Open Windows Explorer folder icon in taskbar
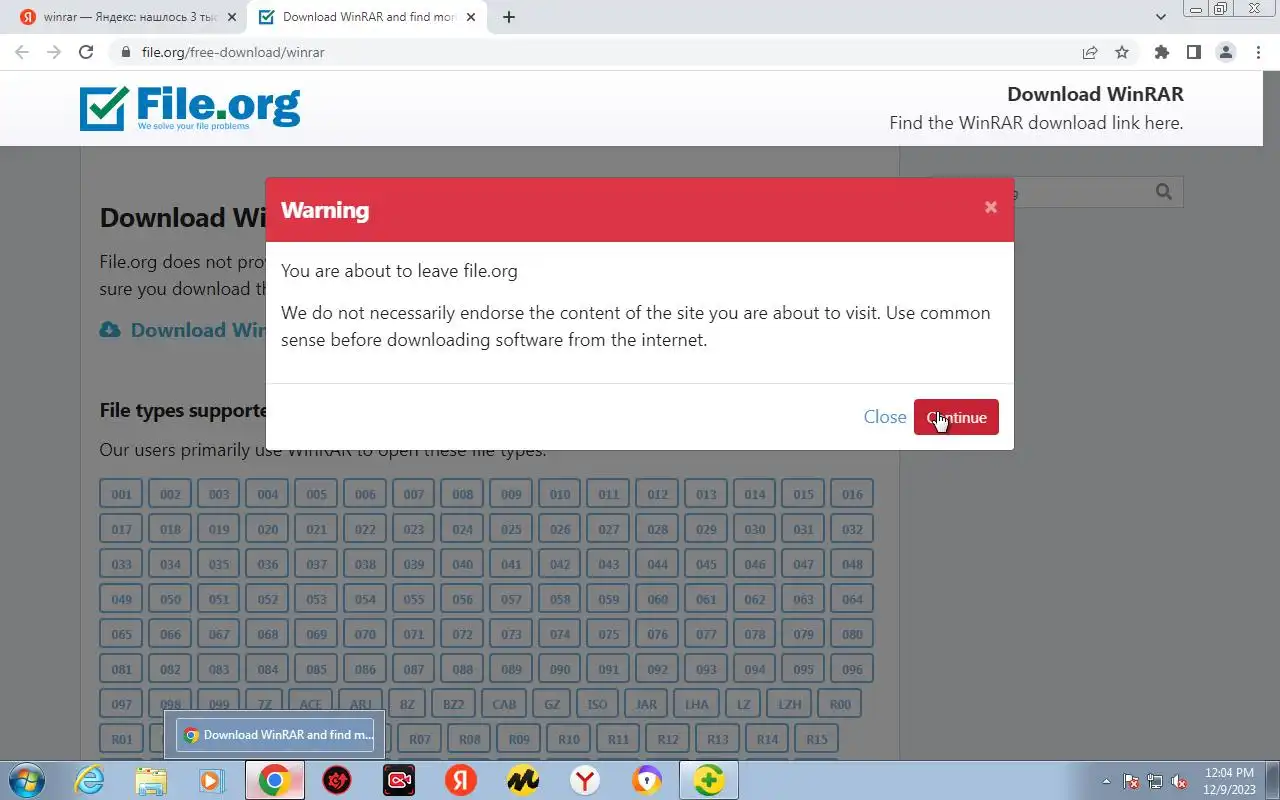1280x800 pixels. click(x=151, y=780)
